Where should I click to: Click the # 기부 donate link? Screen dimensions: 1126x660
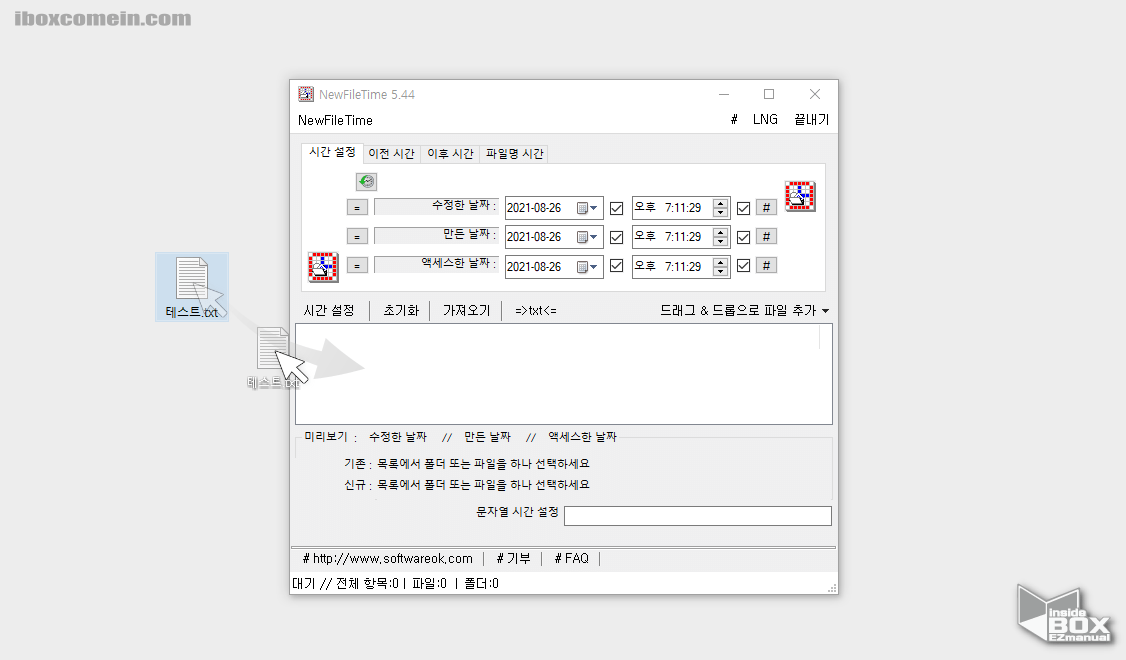[x=513, y=558]
